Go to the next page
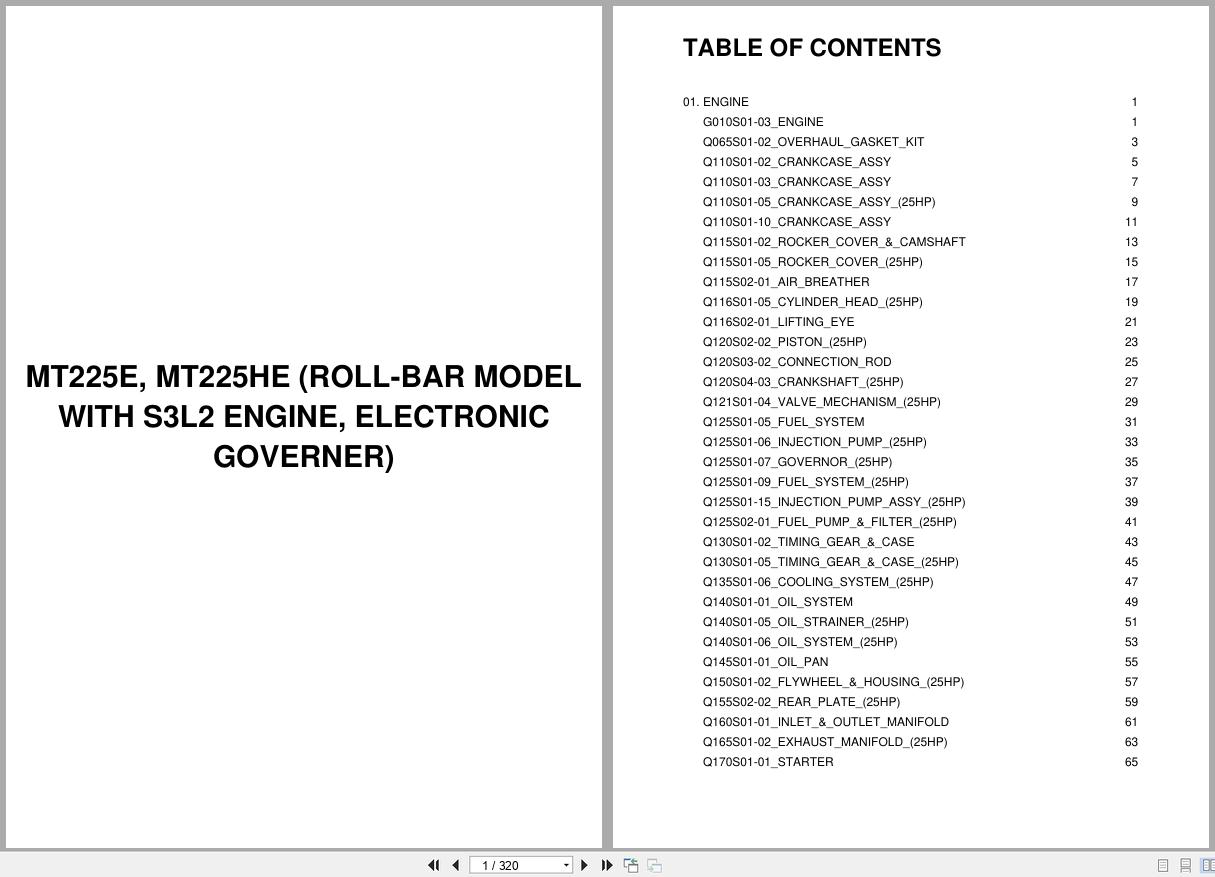 pyautogui.click(x=585, y=865)
